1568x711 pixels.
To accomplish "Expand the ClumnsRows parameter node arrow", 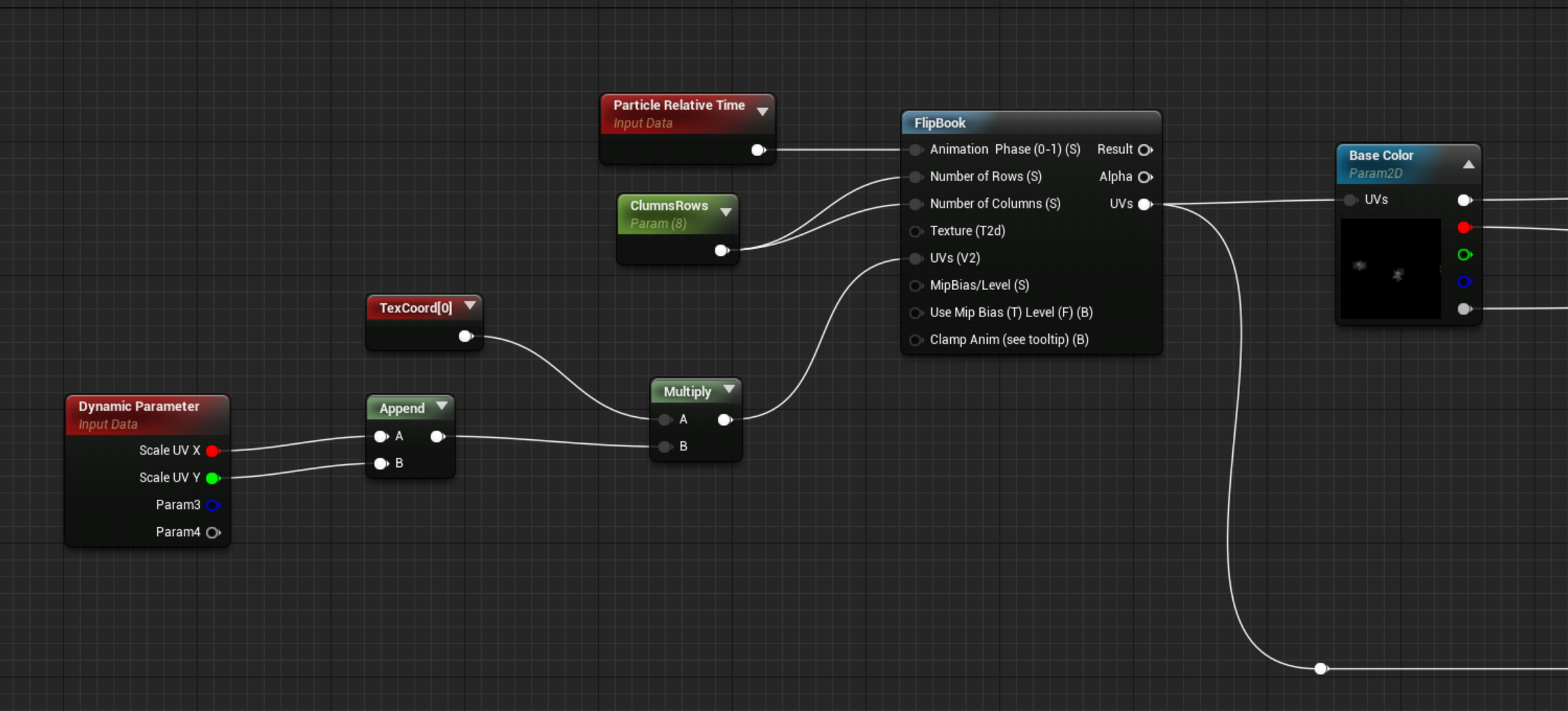I will coord(726,212).
